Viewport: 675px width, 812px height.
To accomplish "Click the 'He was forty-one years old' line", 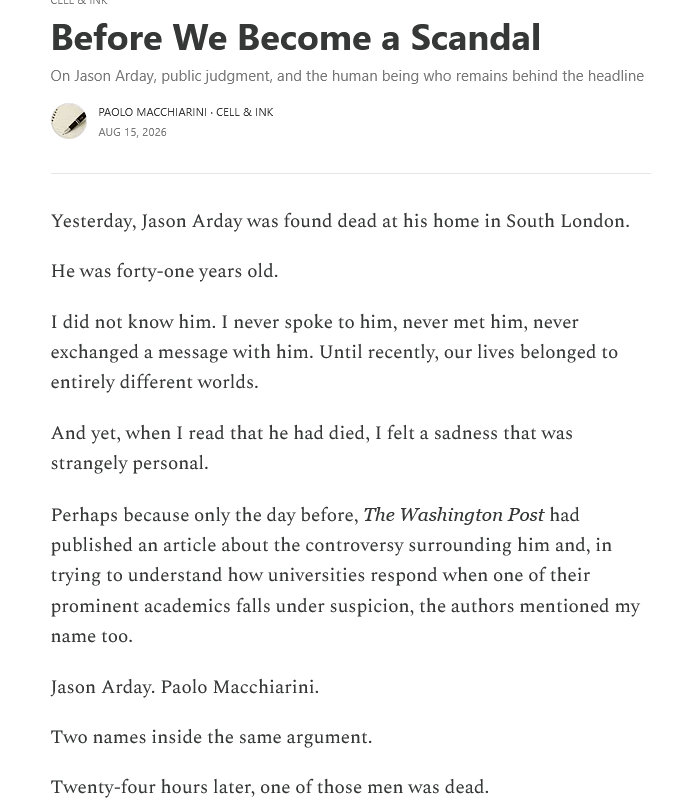I will (164, 271).
